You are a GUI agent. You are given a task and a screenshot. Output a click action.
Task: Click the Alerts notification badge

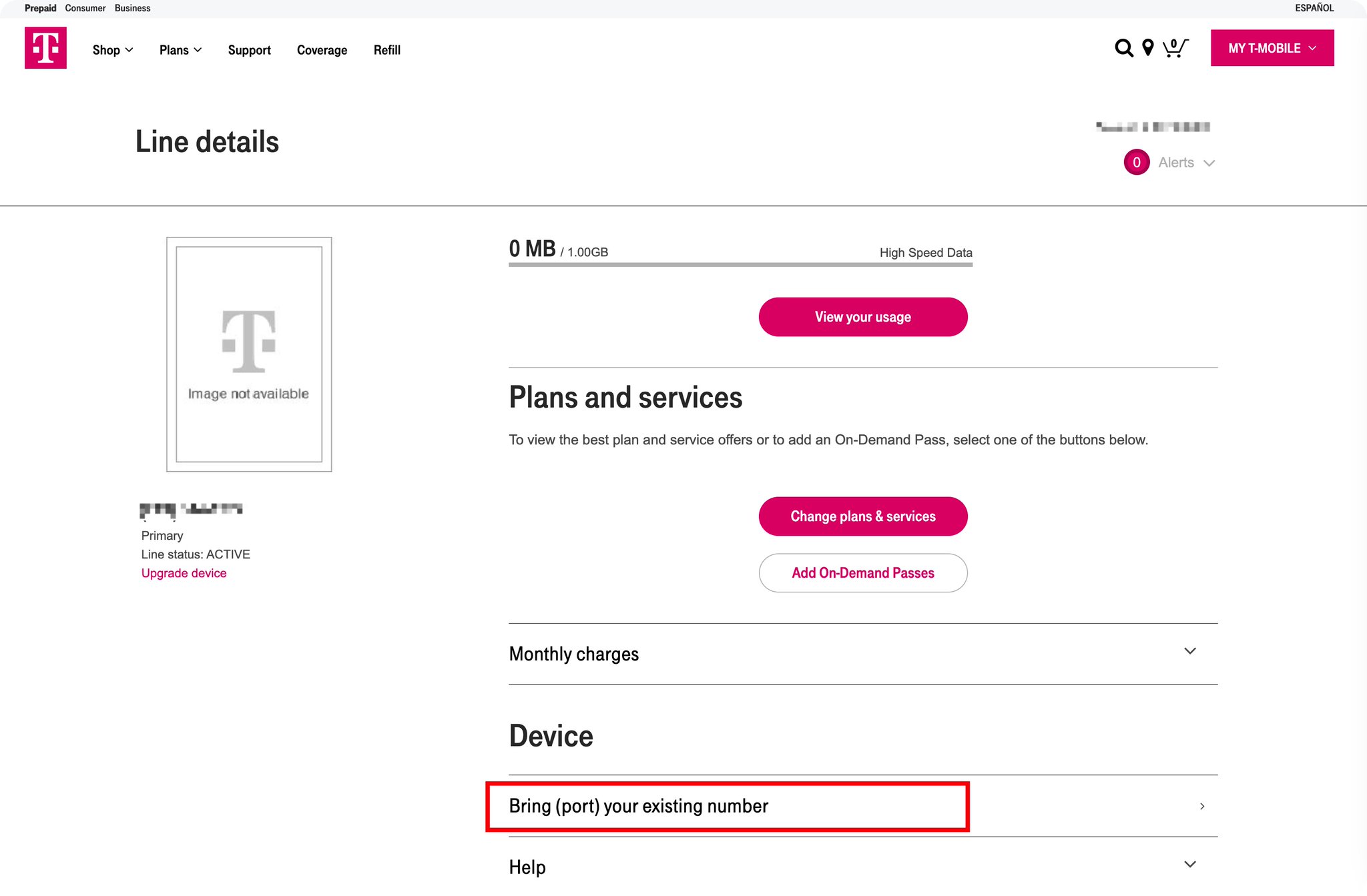(1136, 161)
